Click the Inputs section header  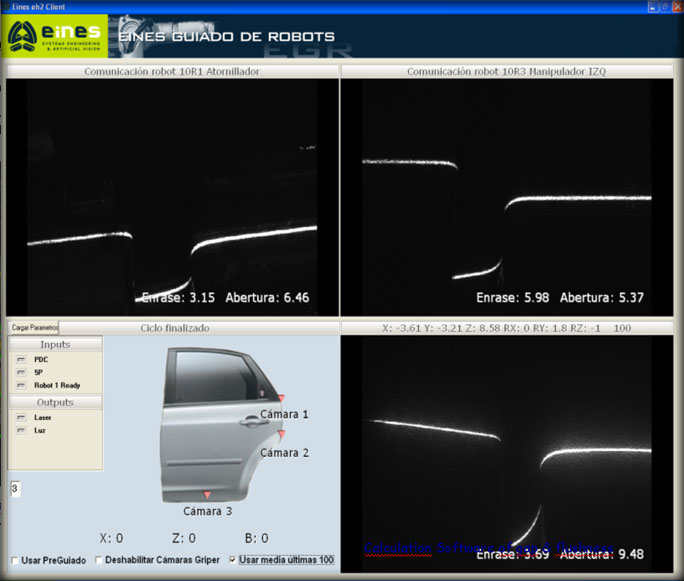55,344
